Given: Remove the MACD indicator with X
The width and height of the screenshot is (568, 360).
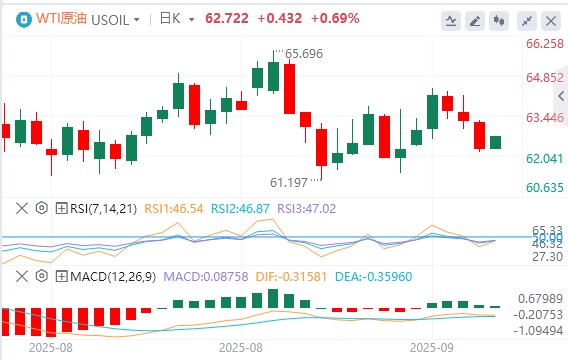Looking at the screenshot, I should pyautogui.click(x=22, y=277).
